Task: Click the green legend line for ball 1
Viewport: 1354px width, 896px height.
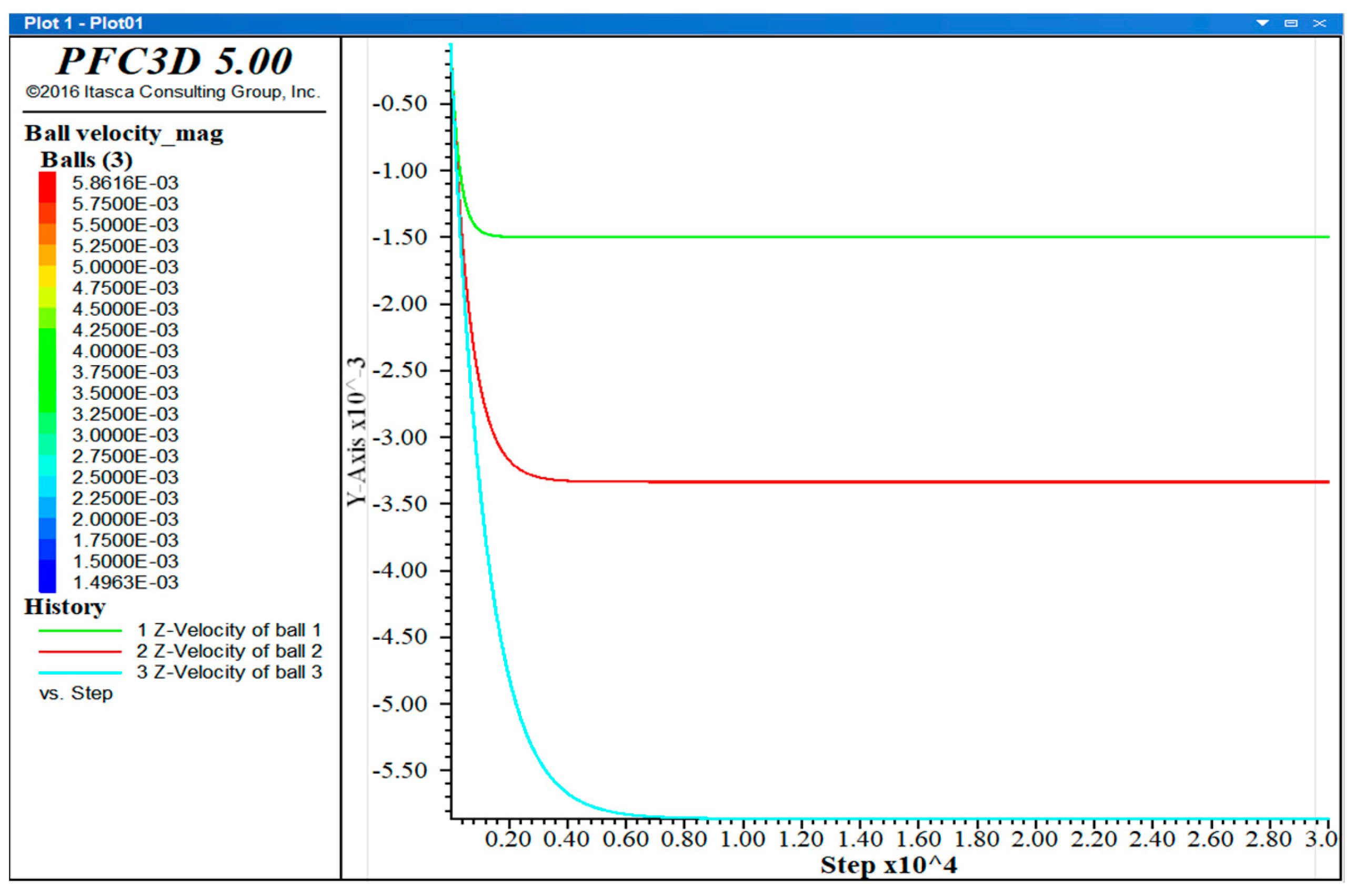Action: click(80, 630)
